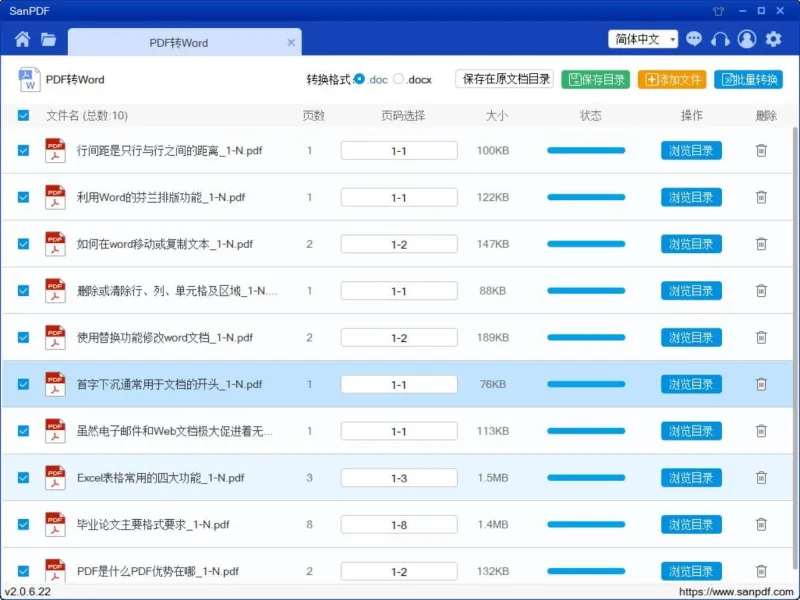Select the .docx format radio button
The image size is (800, 600).
pyautogui.click(x=398, y=79)
